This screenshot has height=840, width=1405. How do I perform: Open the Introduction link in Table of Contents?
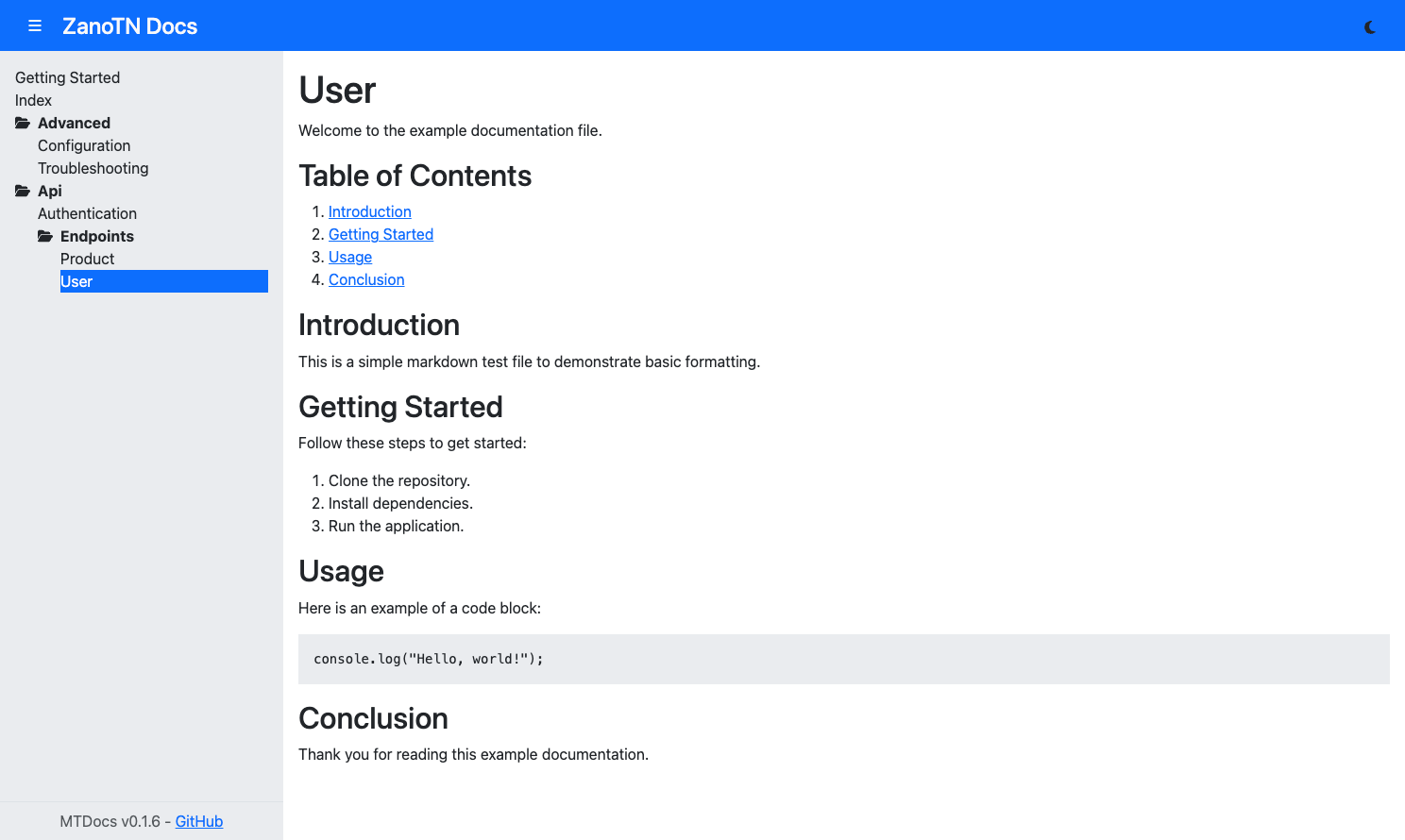tap(369, 211)
